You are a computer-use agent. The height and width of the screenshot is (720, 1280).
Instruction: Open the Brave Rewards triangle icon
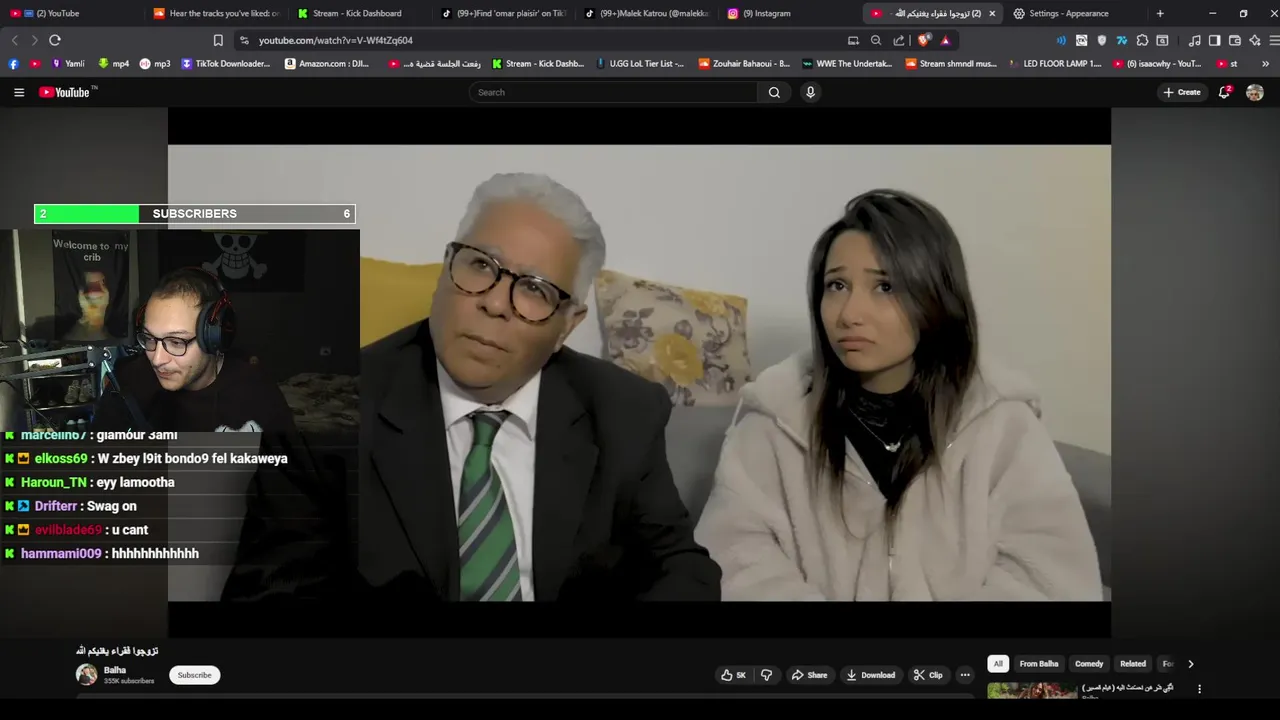tap(945, 40)
